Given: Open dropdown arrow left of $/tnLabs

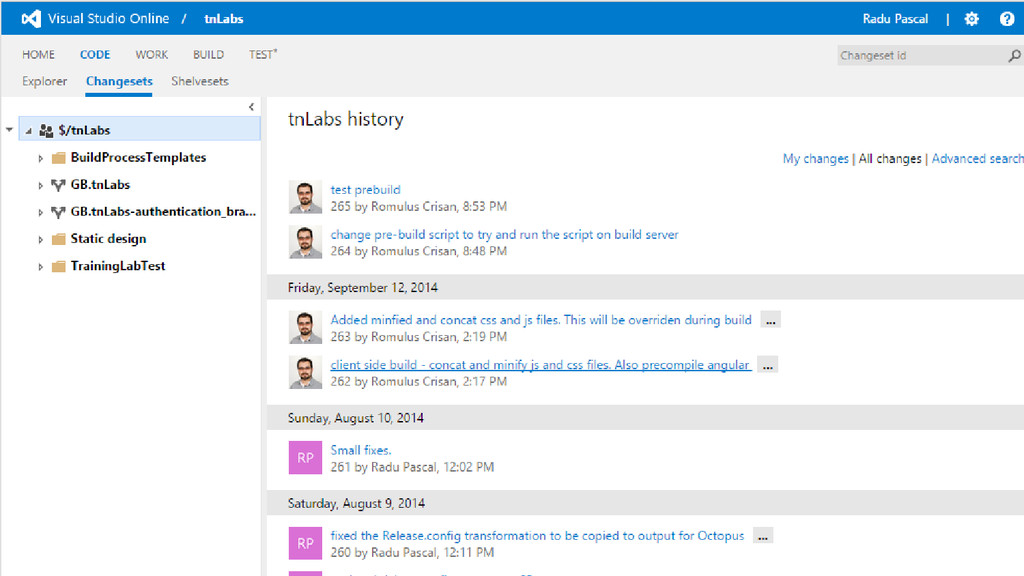Looking at the screenshot, I should 9,130.
